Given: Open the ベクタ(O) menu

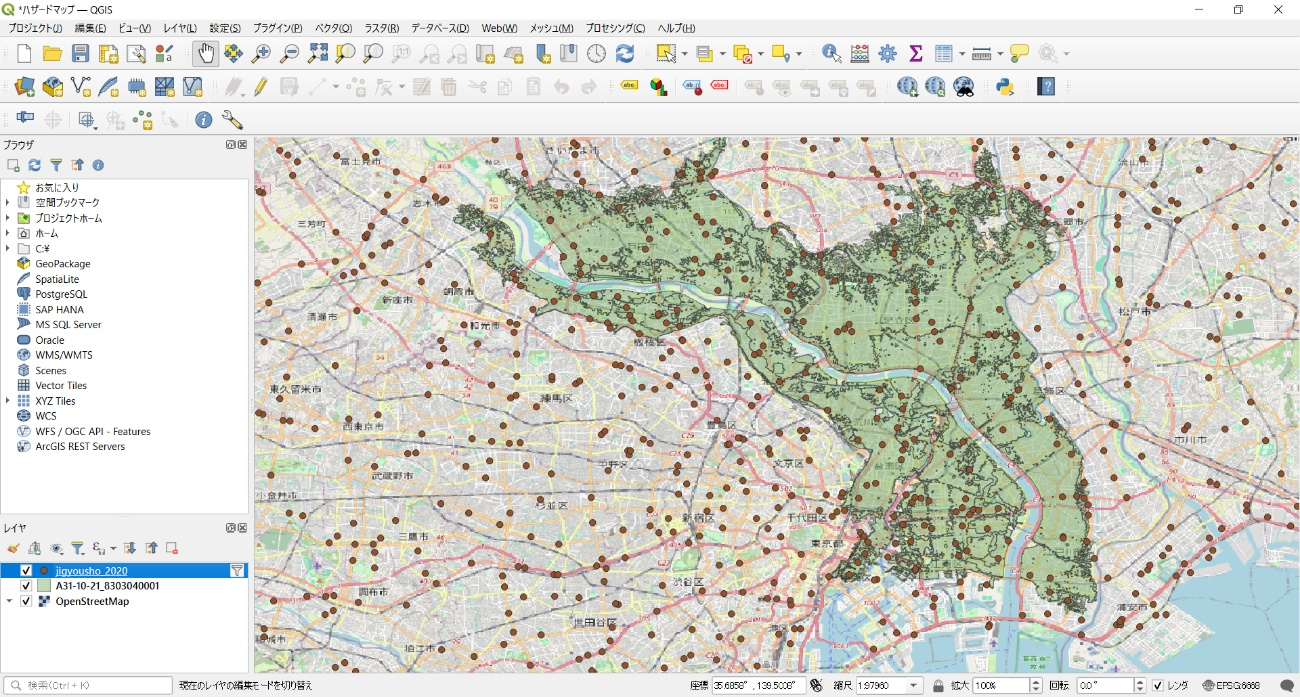Looking at the screenshot, I should (333, 28).
